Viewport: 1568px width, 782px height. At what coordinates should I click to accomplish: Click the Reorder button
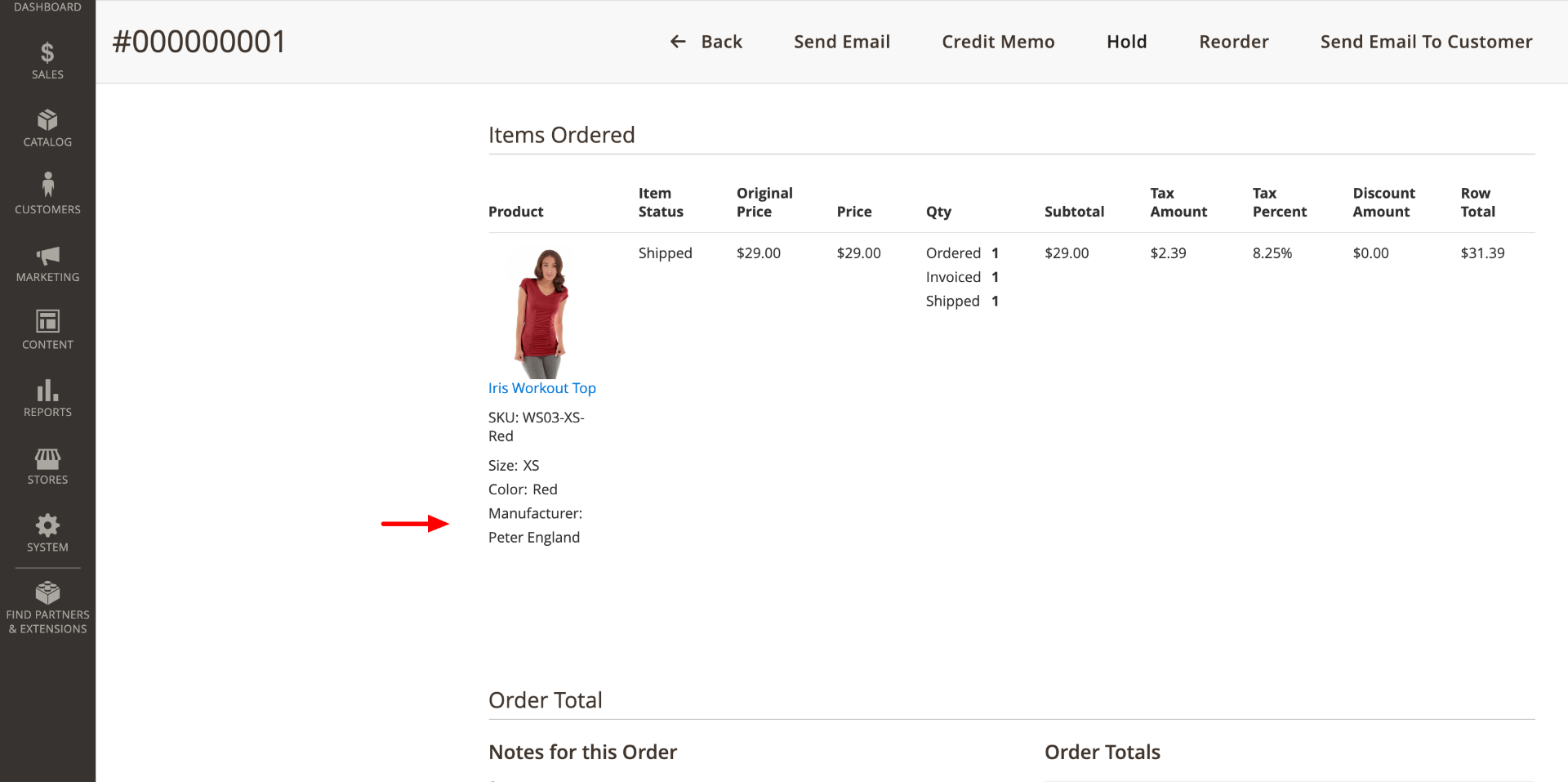pyautogui.click(x=1234, y=42)
